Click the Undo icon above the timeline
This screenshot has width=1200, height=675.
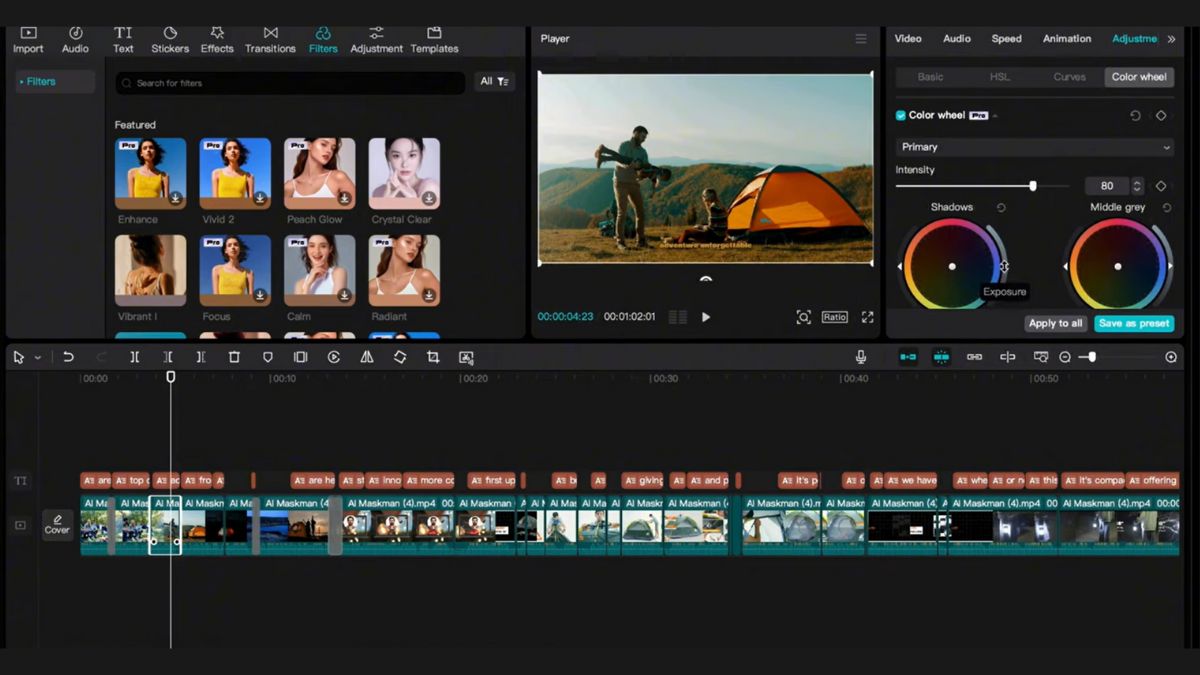click(x=68, y=357)
